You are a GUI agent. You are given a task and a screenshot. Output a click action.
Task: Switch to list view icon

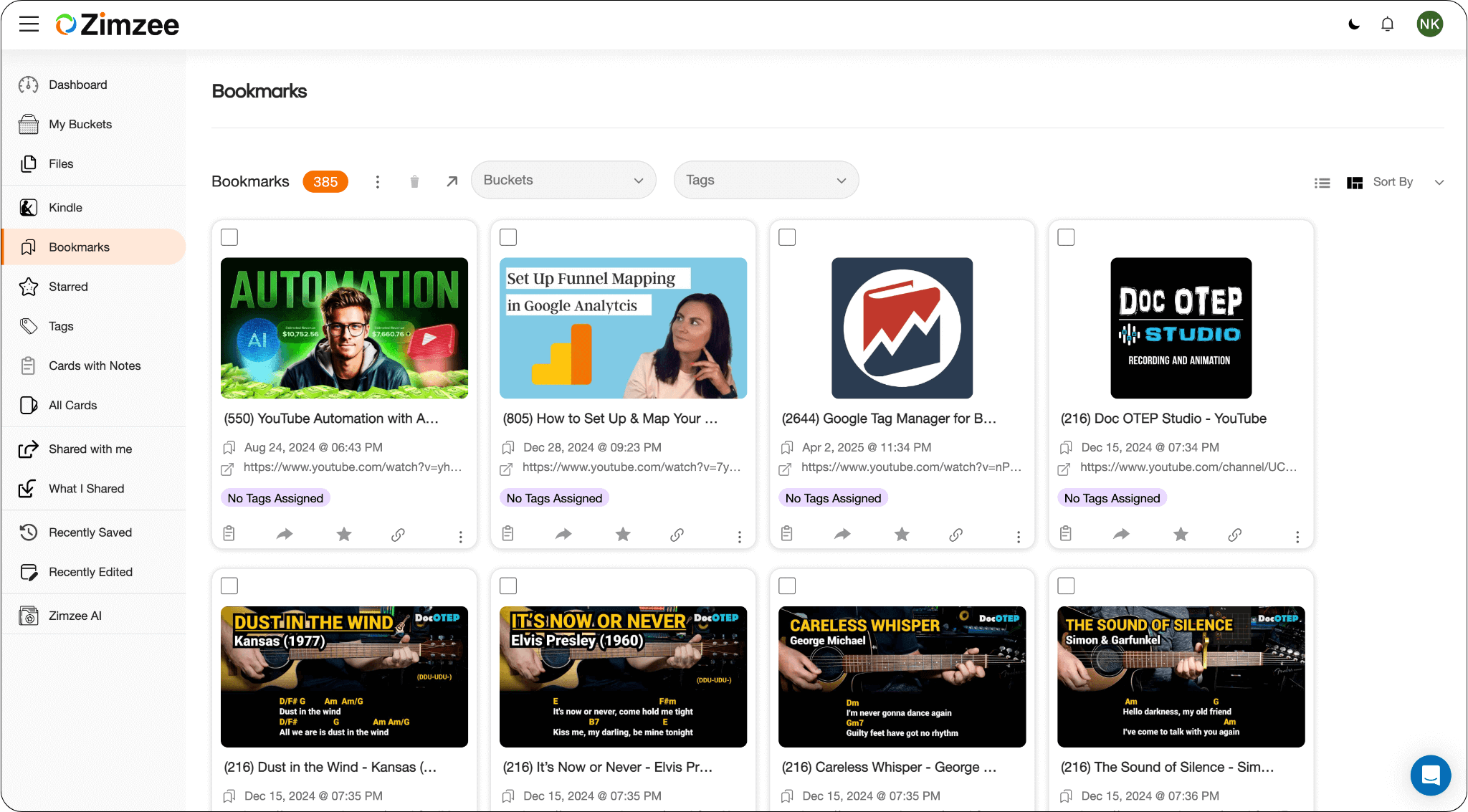[x=1322, y=183]
